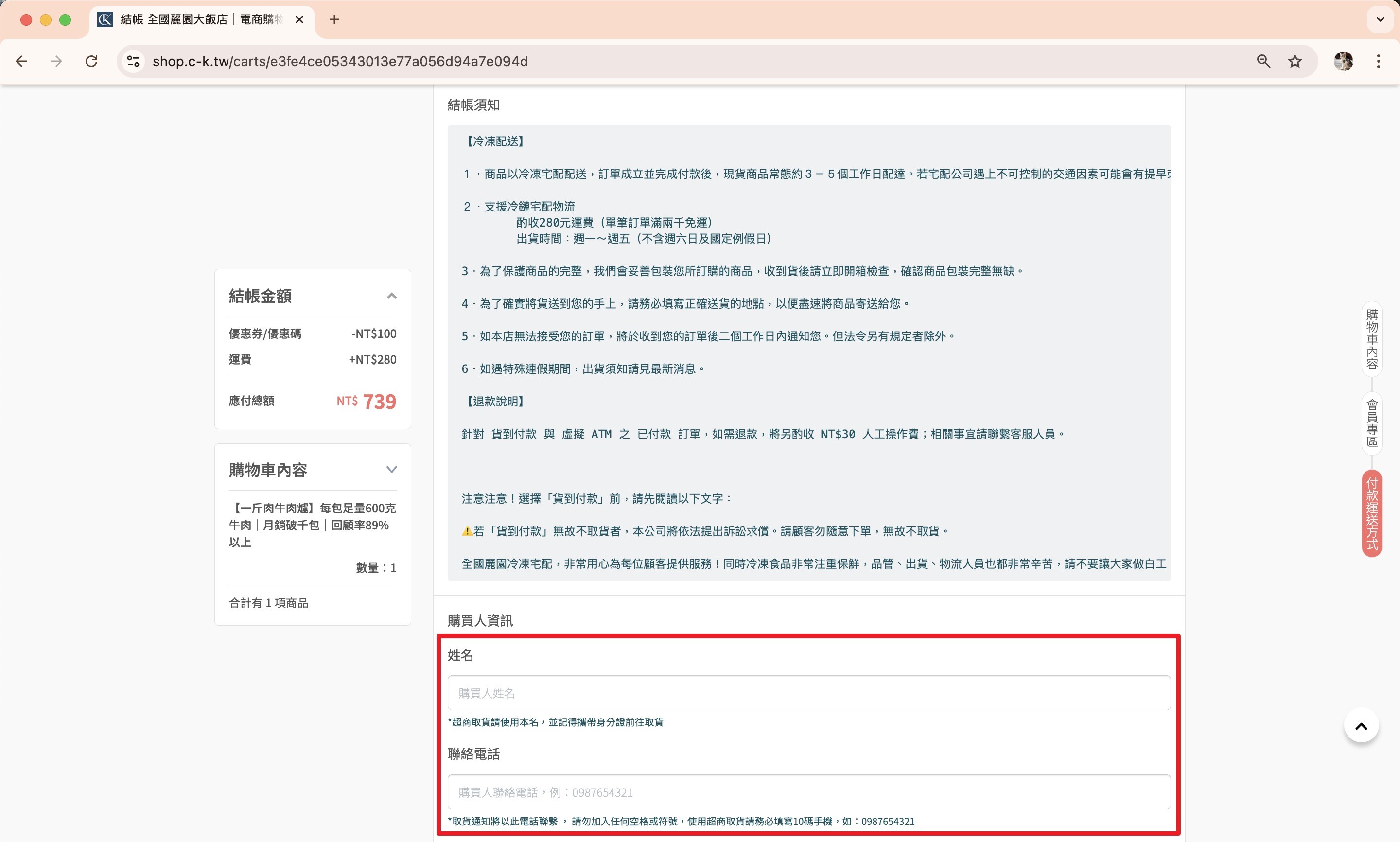The width and height of the screenshot is (1400, 842).
Task: Click the 【退款說明】 heading text
Action: pyautogui.click(x=495, y=402)
